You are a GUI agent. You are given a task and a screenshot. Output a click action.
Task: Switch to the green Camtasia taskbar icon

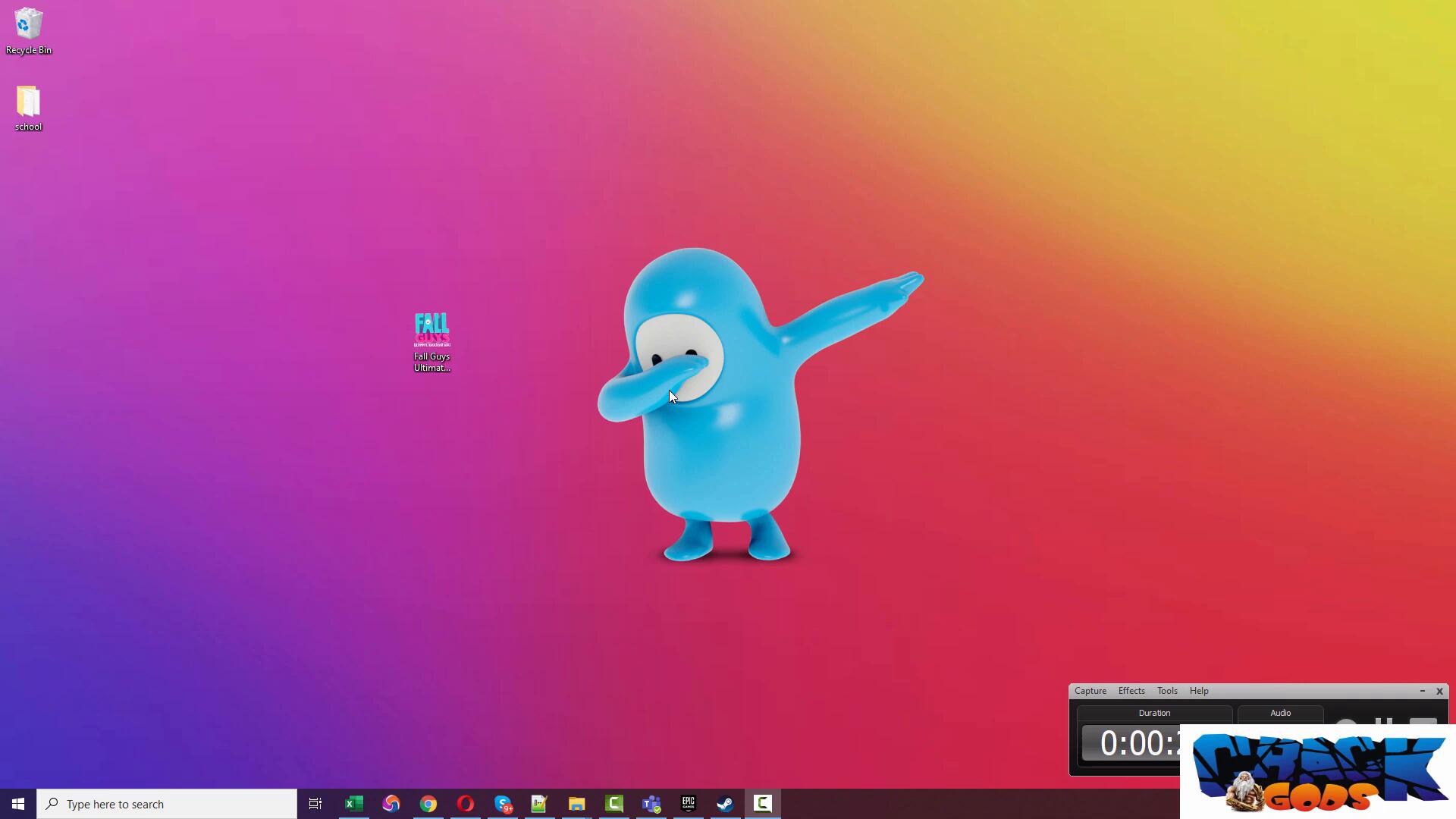(x=614, y=804)
